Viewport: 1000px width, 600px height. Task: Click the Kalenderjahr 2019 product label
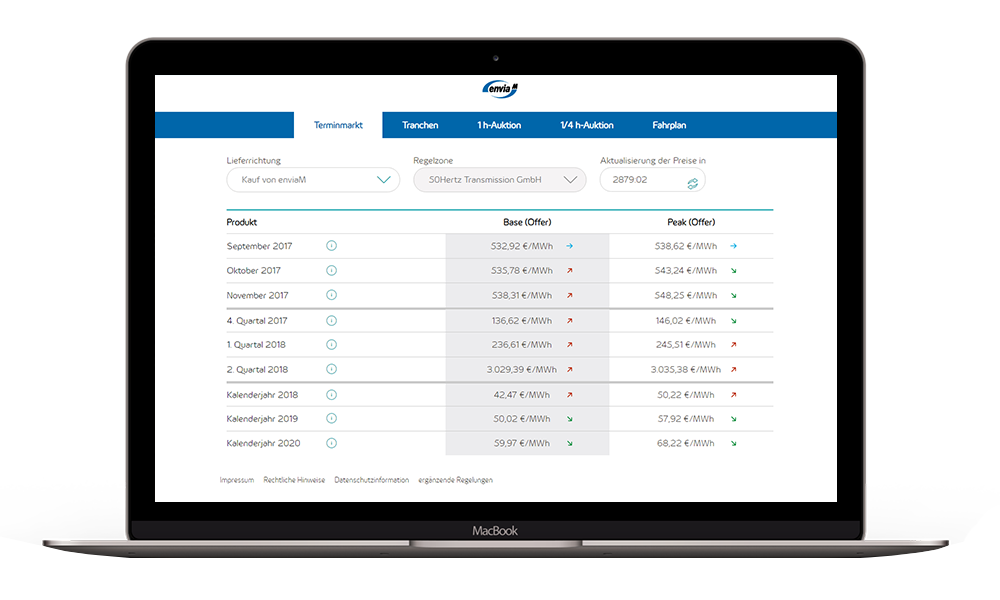262,419
